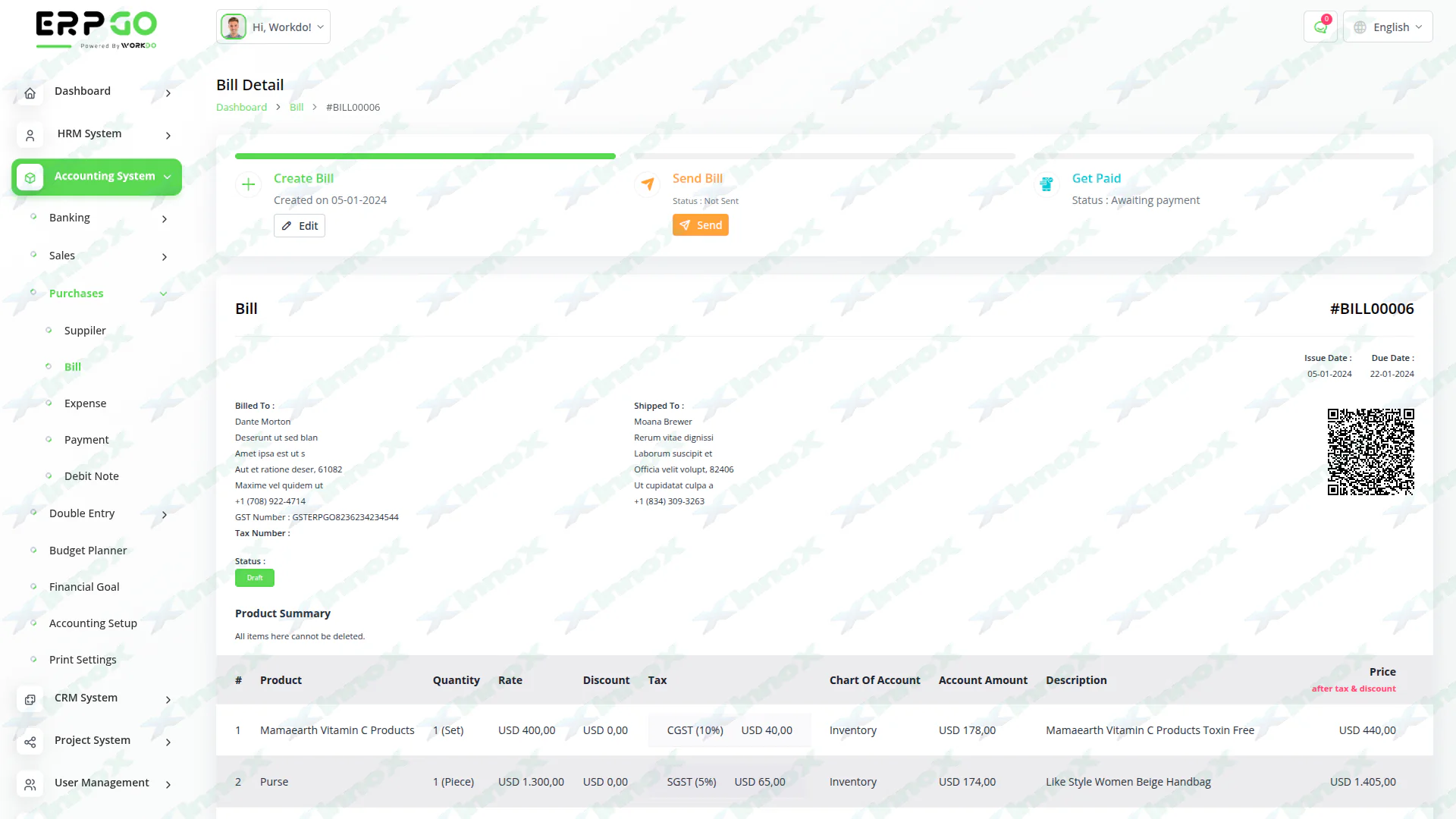This screenshot has width=1456, height=819.
Task: Collapse the Purchases submenu
Action: tap(163, 294)
